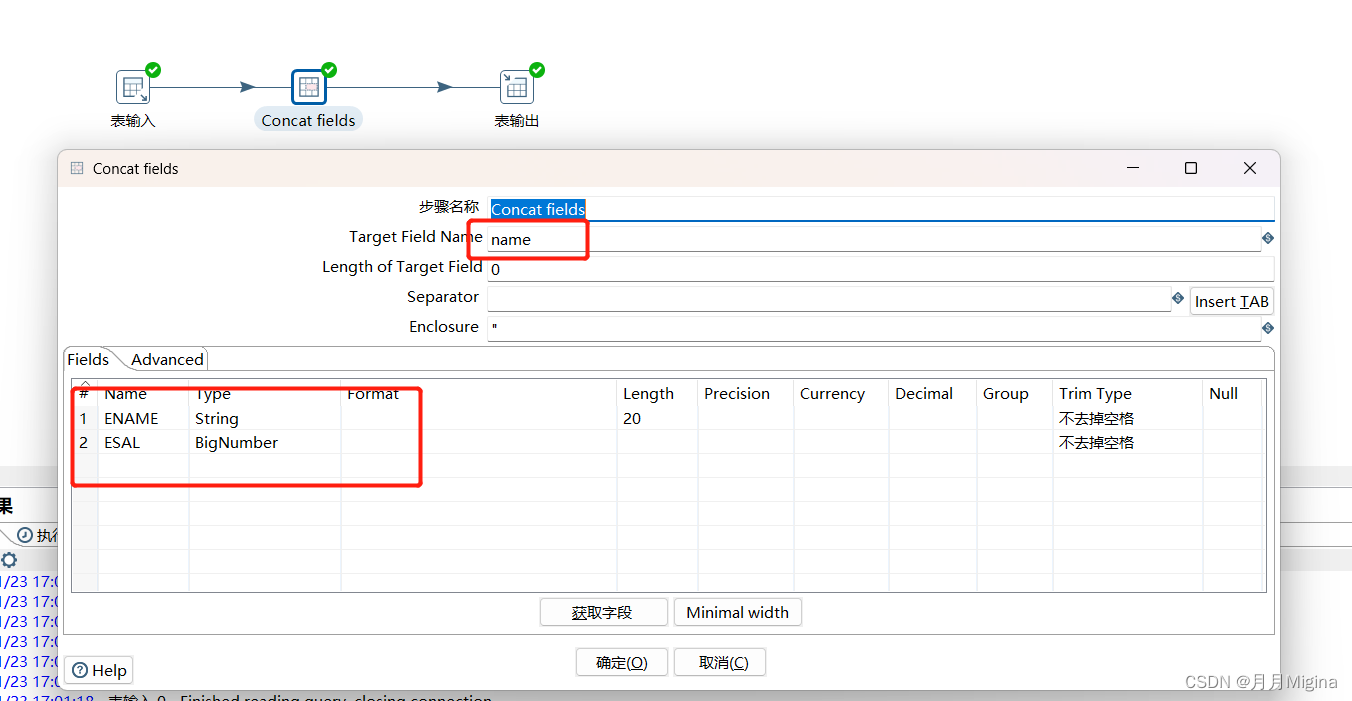Viewport: 1352px width, 701px height.
Task: Click Trim Type cell in ENAME row
Action: pos(1127,418)
